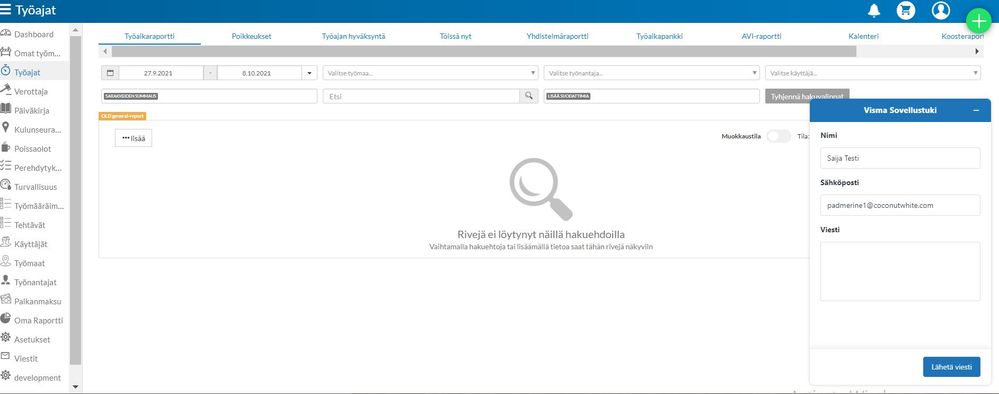Switch to the Työajan hyväksyntä tab
Image resolution: width=999 pixels, height=394 pixels.
click(354, 36)
